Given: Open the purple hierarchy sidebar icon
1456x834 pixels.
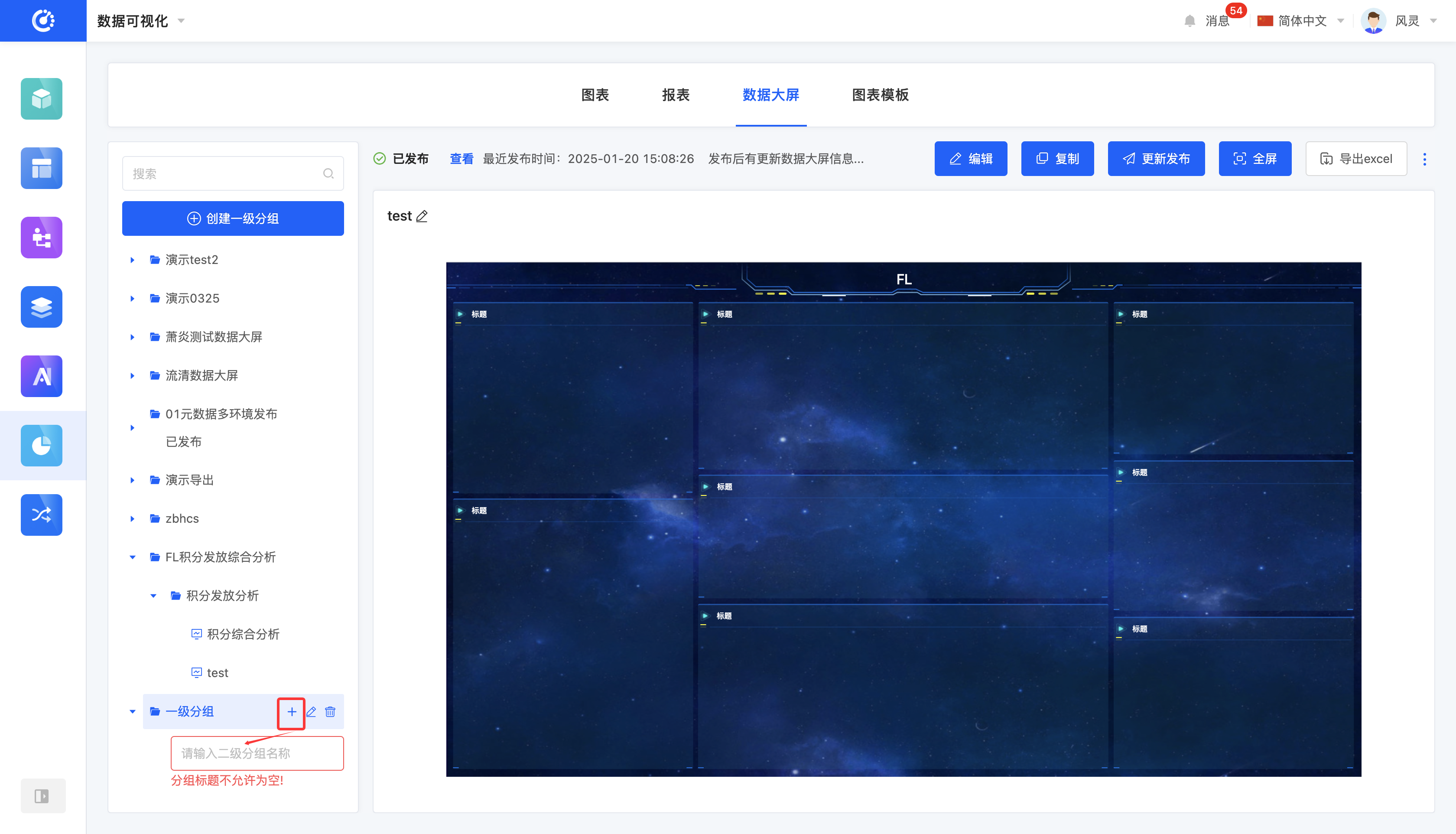Looking at the screenshot, I should [x=41, y=238].
